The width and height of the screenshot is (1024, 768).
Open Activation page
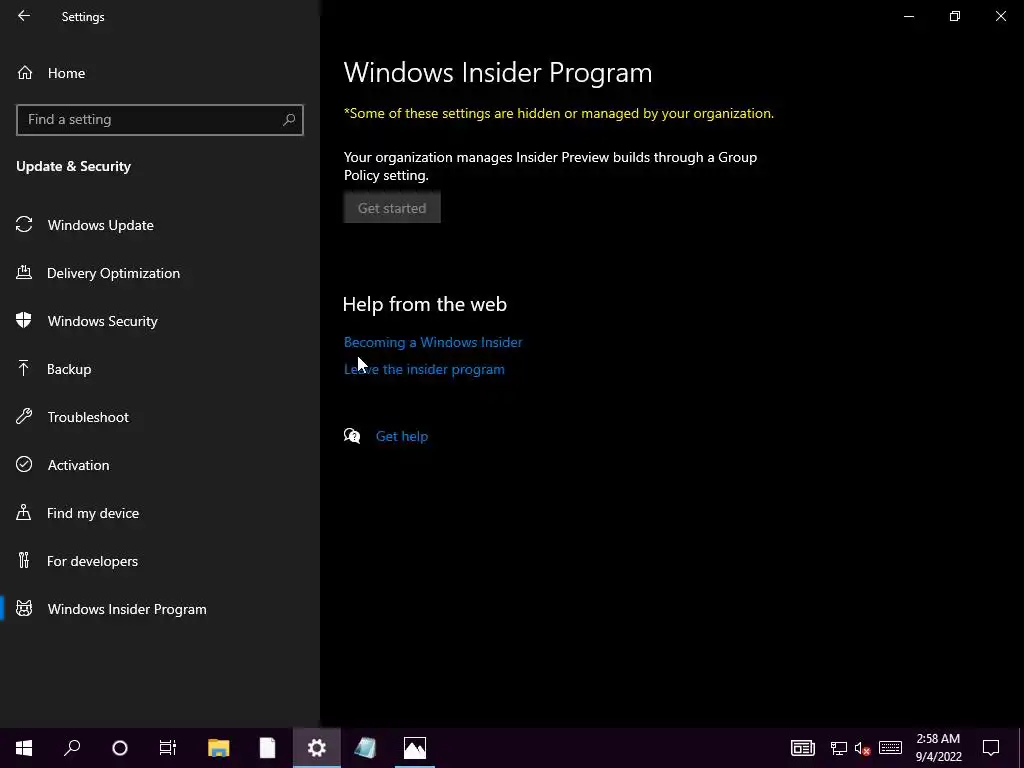[78, 465]
